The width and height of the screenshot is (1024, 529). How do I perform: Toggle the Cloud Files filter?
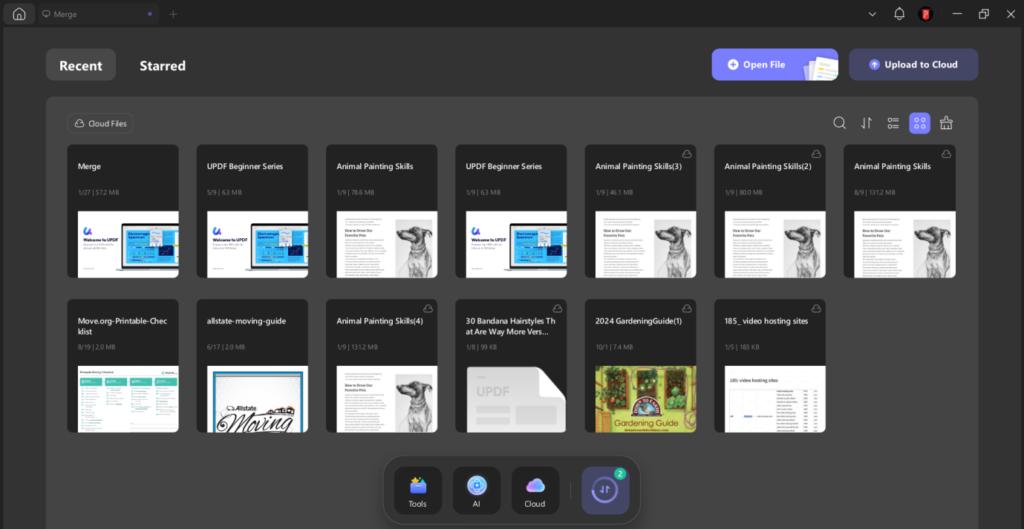100,123
